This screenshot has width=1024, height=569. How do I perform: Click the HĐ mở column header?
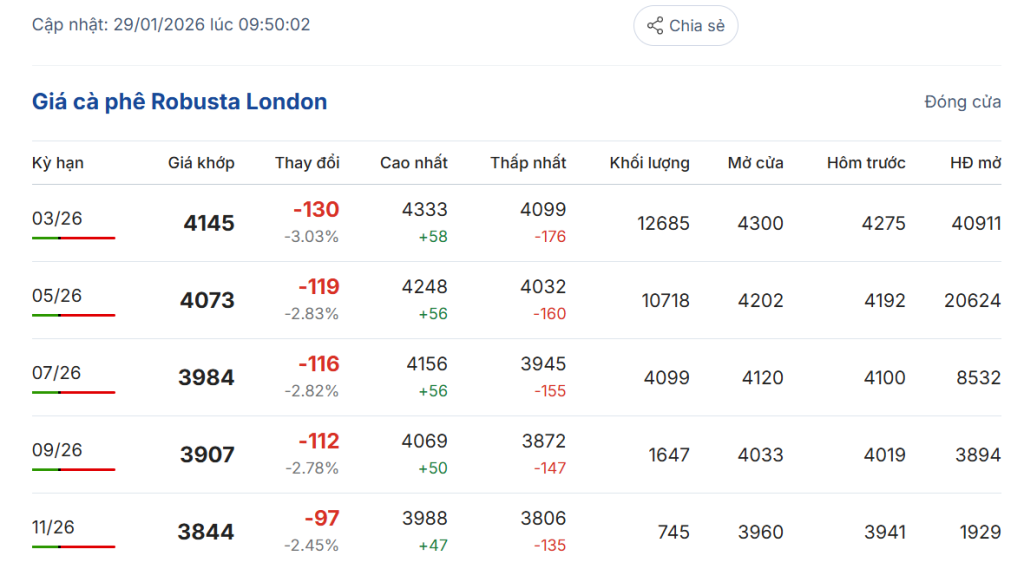click(975, 163)
